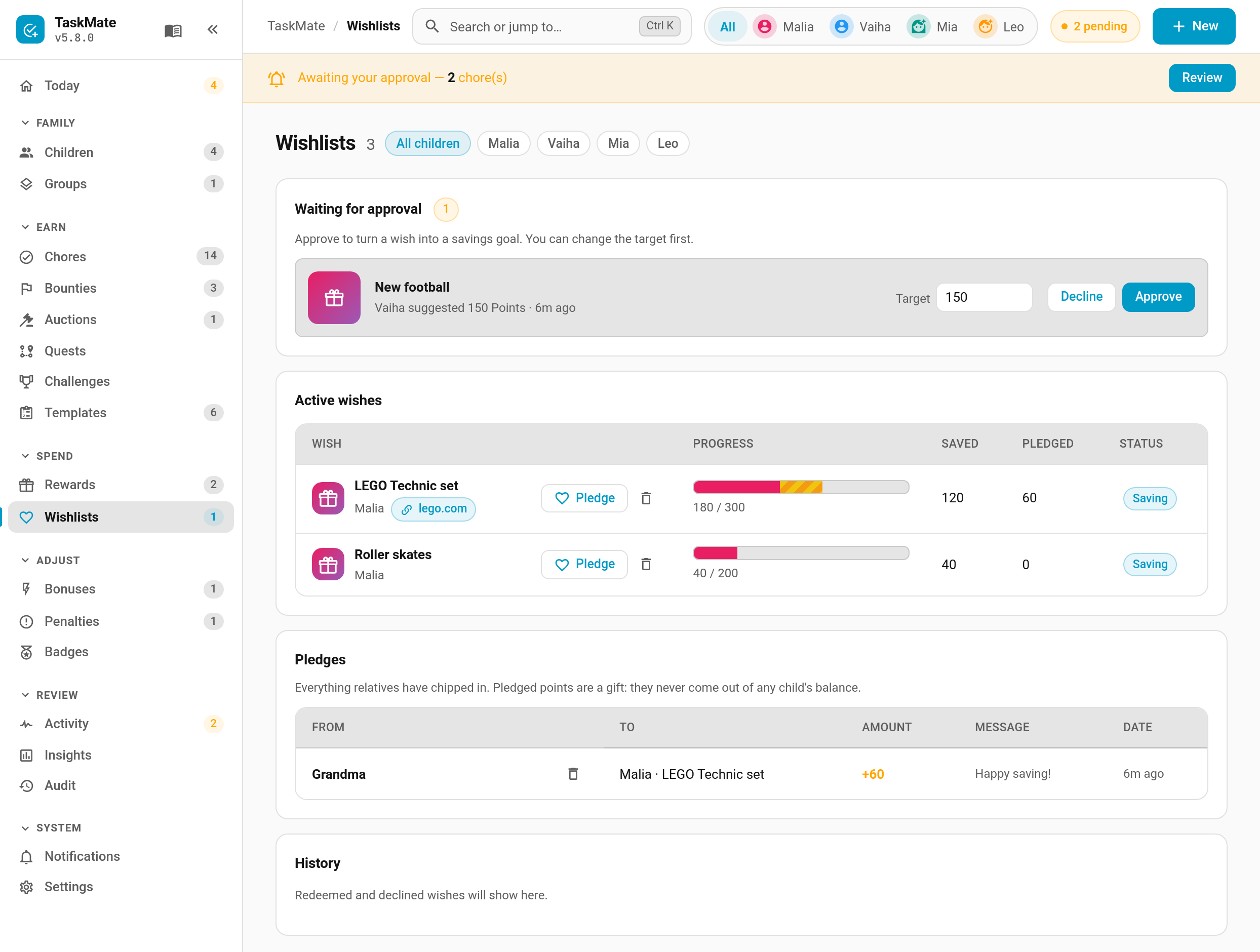Click the New football gift icon
Viewport: 1260px width, 952px height.
[334, 298]
